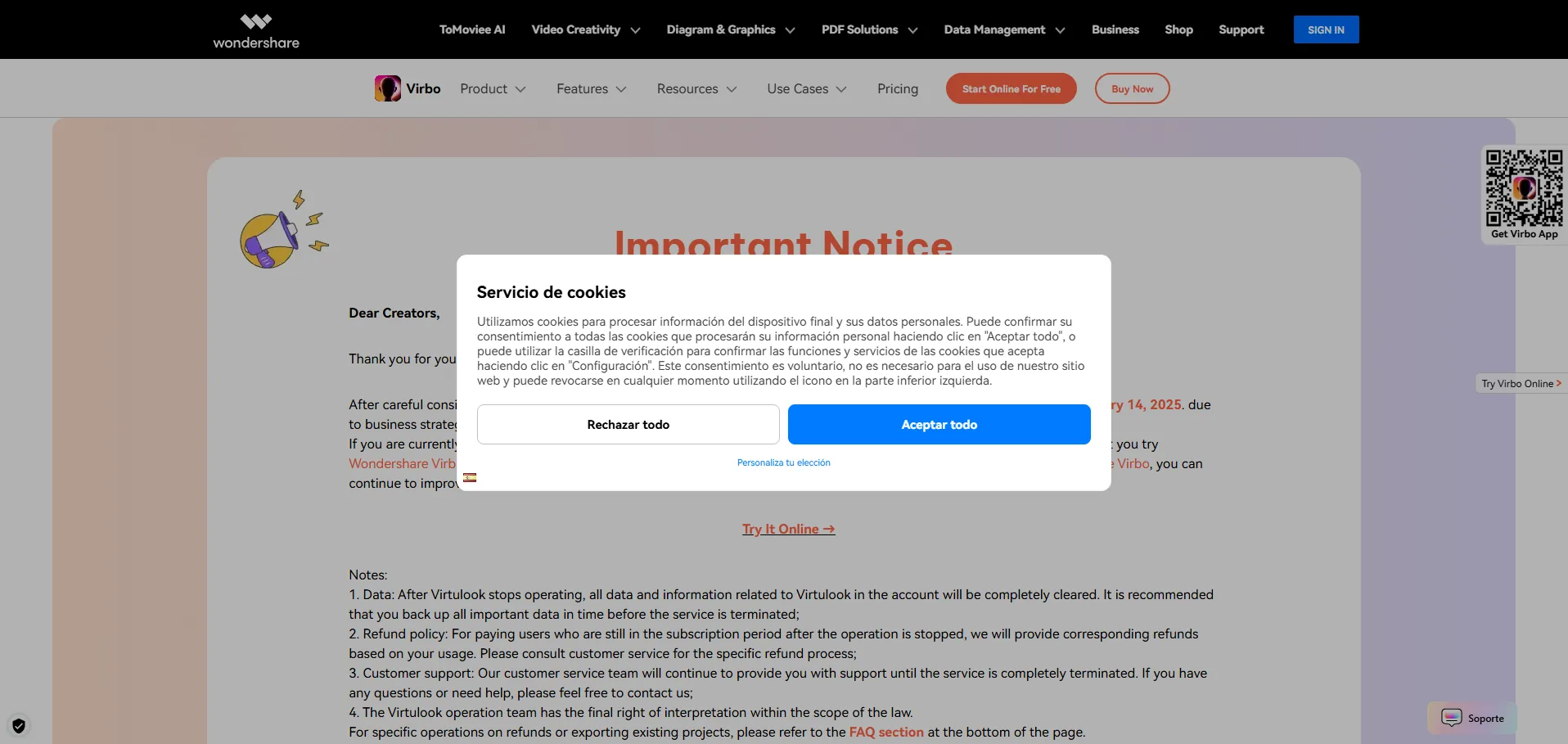Click the shield privacy icon

(x=19, y=725)
